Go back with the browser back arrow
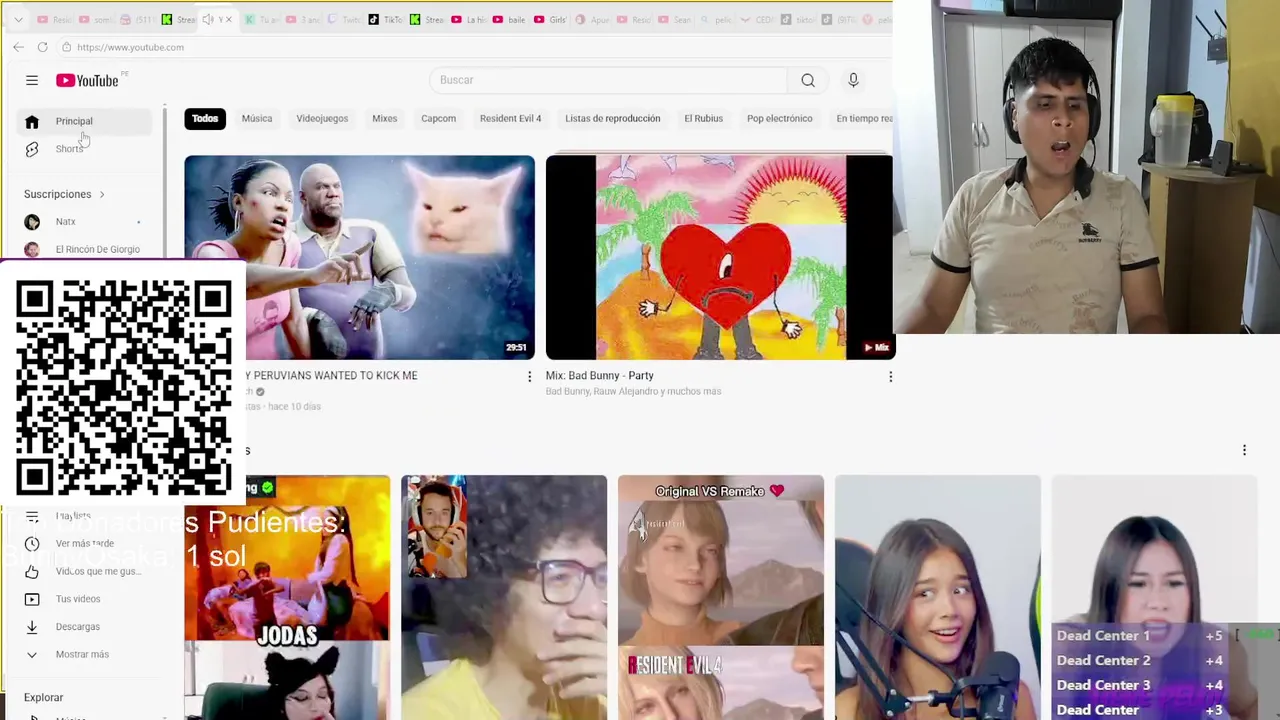The height and width of the screenshot is (720, 1280). (18, 47)
